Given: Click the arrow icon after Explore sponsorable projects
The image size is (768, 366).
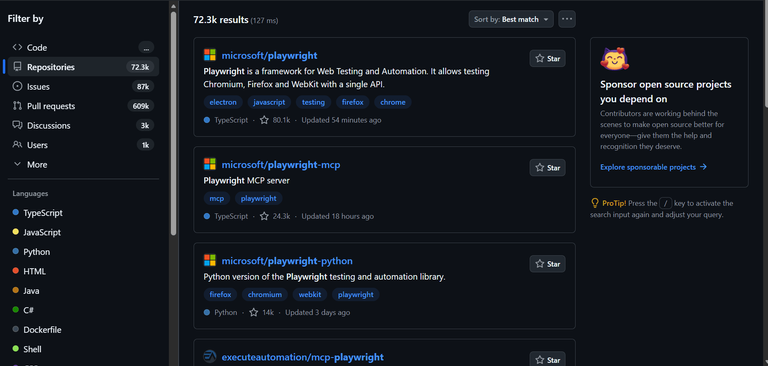Looking at the screenshot, I should point(703,167).
